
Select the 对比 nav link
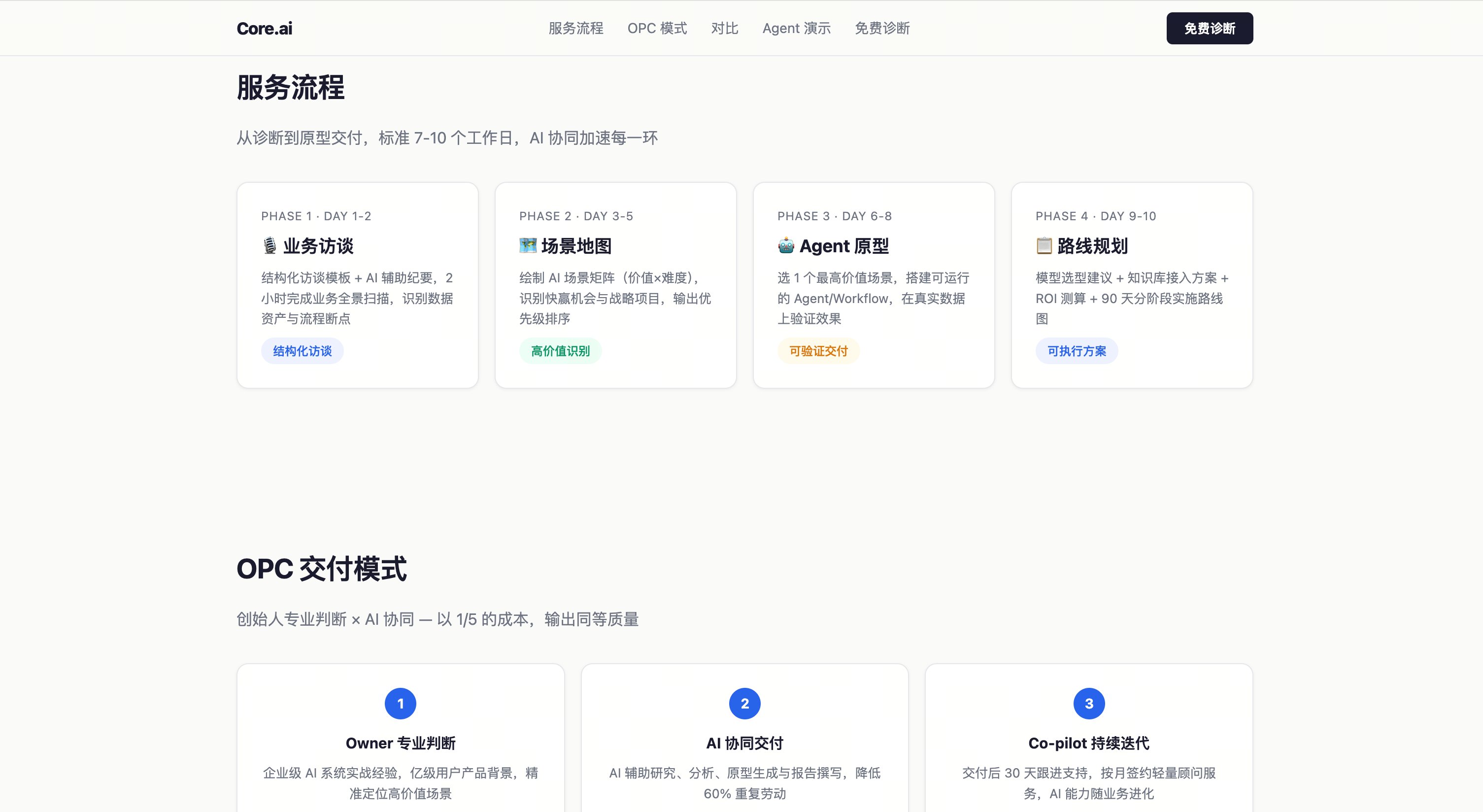[724, 28]
